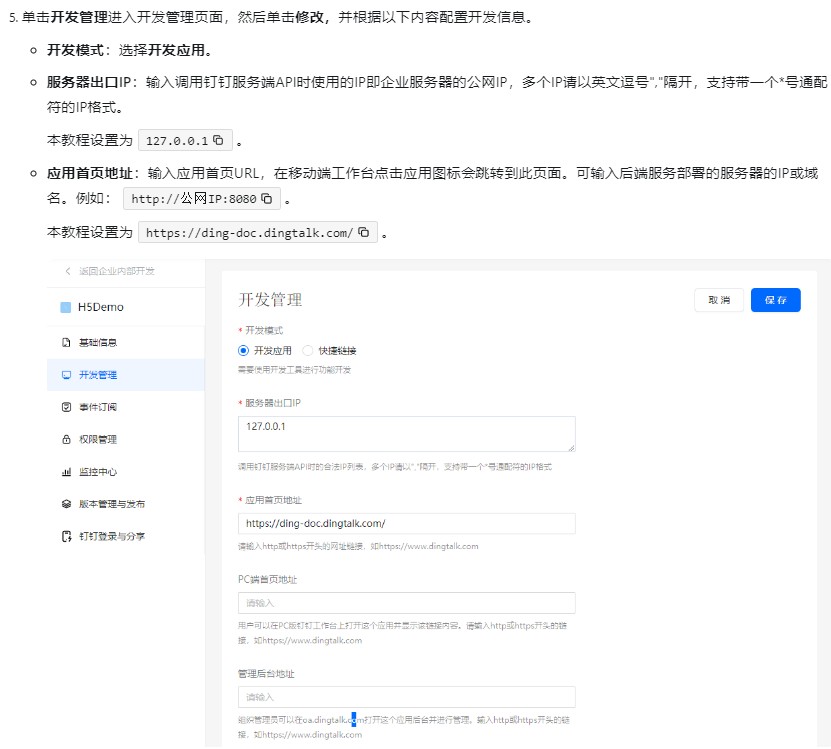The width and height of the screenshot is (831, 749).
Task: Select the 快捷链接 radio button
Action: tap(307, 350)
